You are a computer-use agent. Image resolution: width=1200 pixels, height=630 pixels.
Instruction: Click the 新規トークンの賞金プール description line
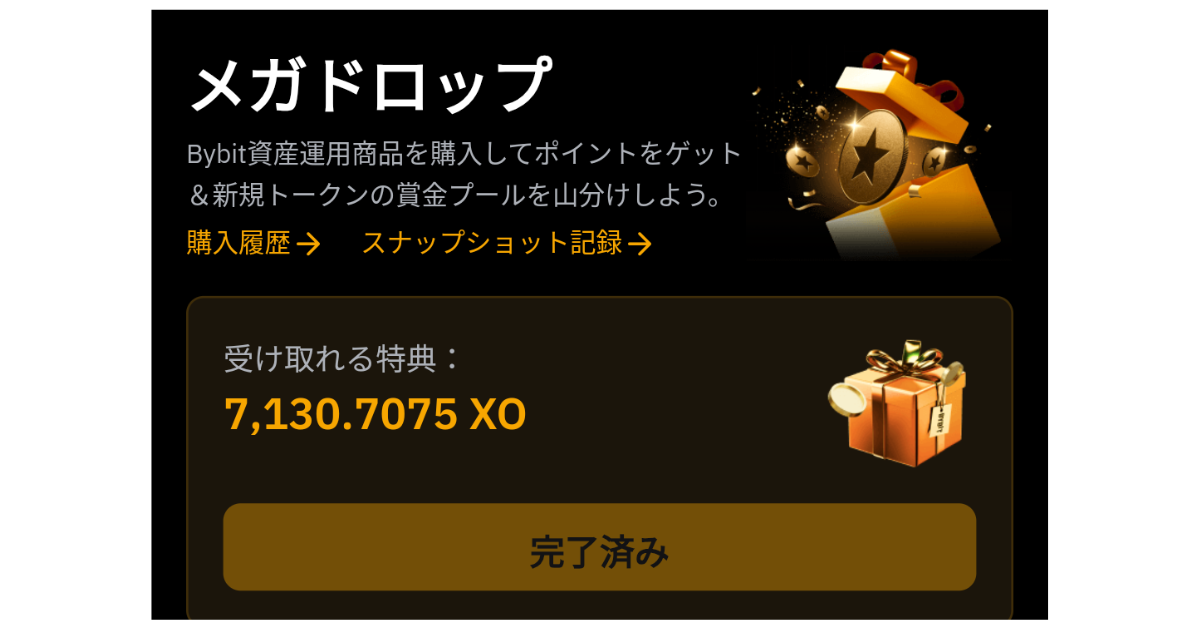(455, 194)
